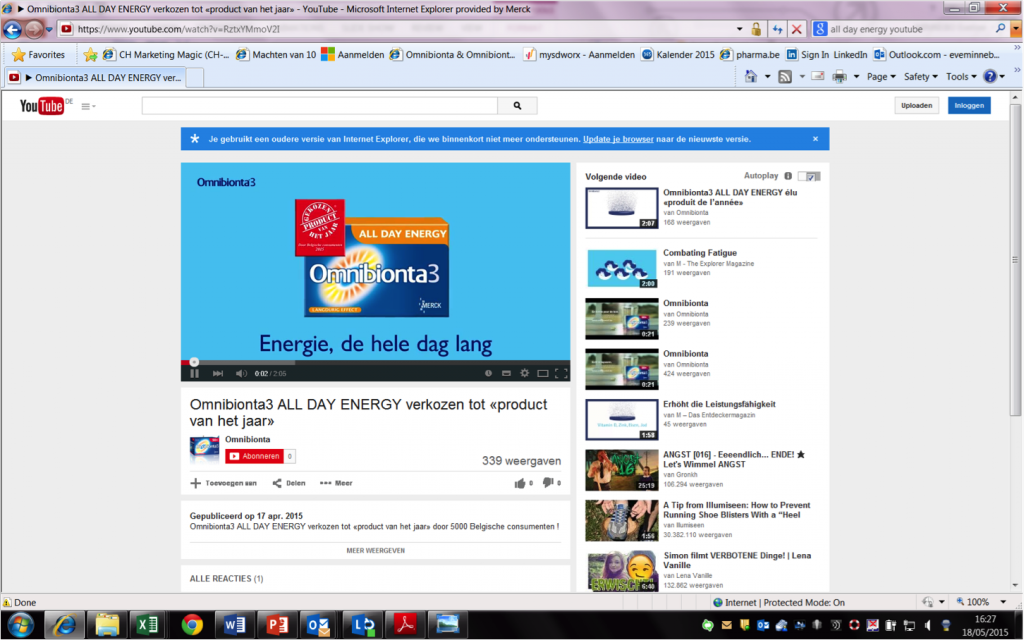Open 'Machten van 10' favorite
This screenshot has height=640, width=1024.
tap(276, 55)
